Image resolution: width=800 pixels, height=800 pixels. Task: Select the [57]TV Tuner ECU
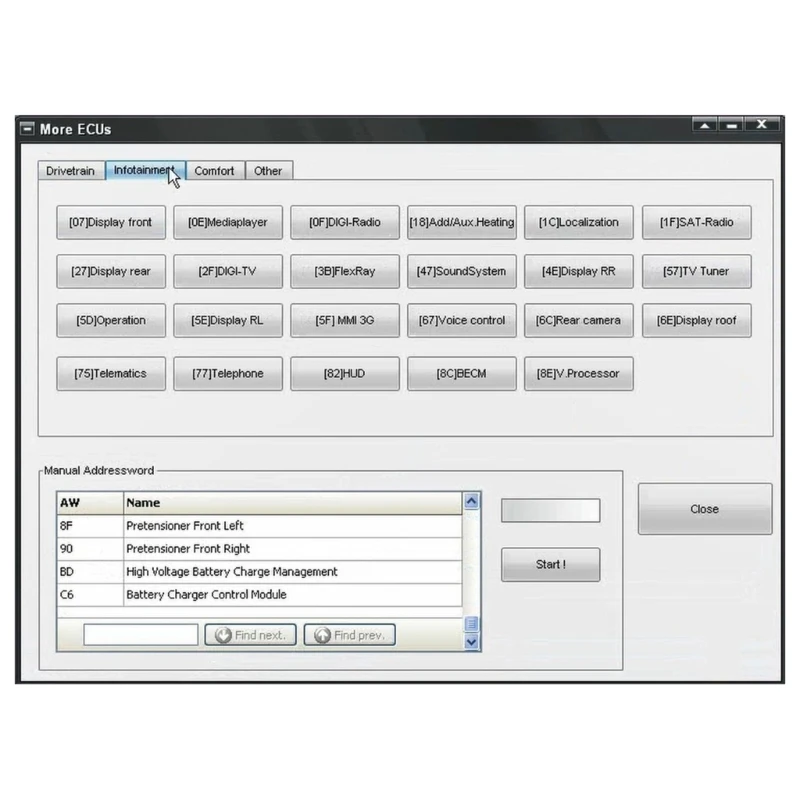point(696,271)
